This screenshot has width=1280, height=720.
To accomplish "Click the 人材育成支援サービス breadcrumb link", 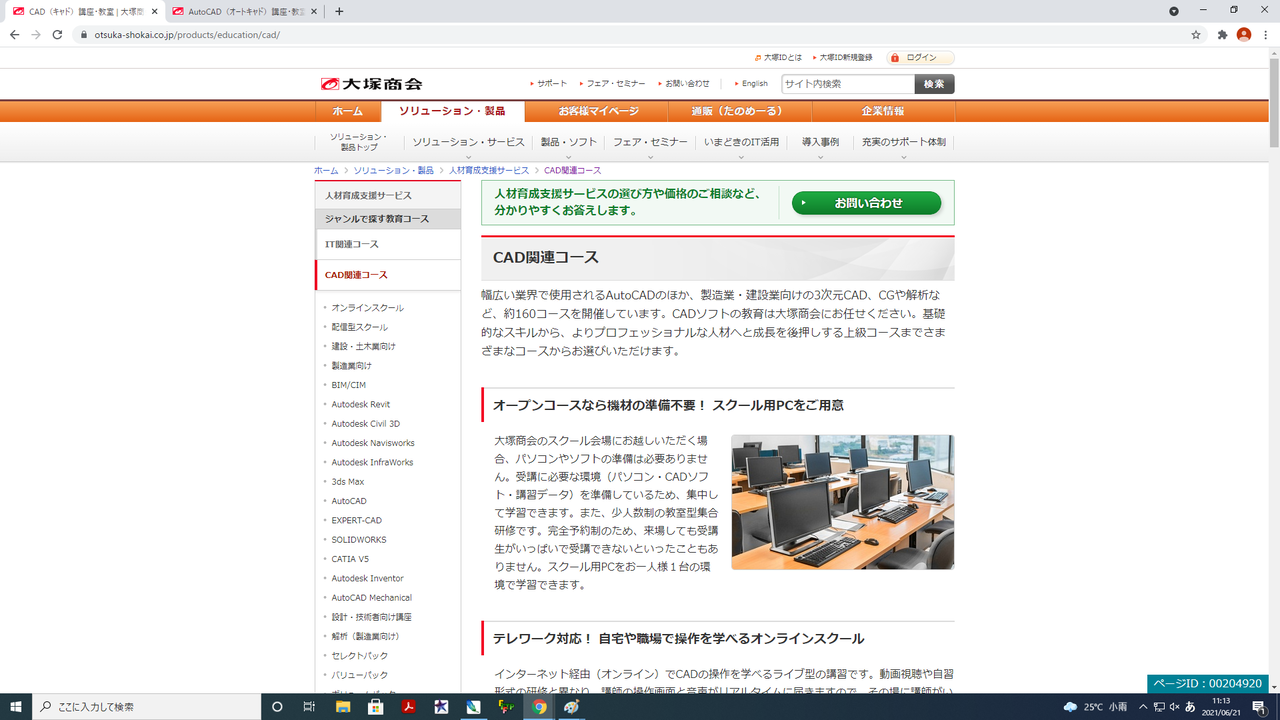I will pyautogui.click(x=489, y=171).
